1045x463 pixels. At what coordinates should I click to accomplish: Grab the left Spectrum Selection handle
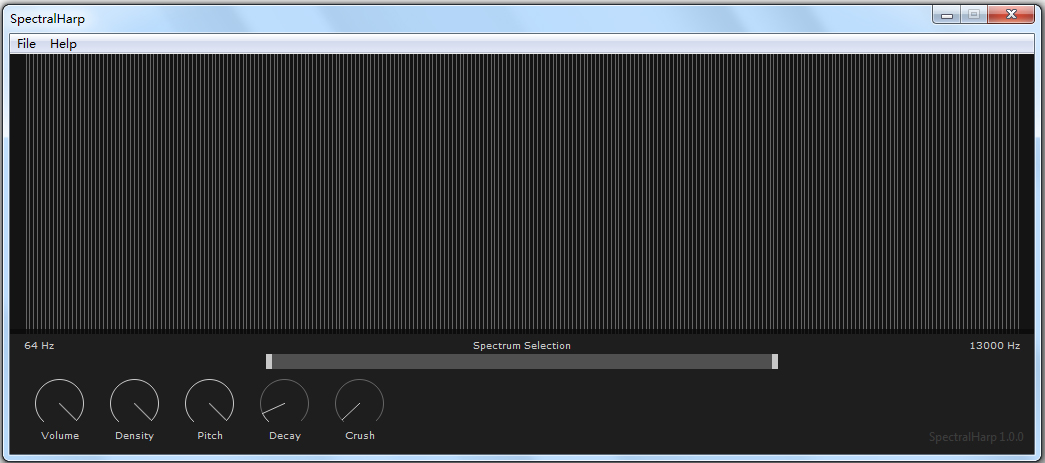(269, 361)
